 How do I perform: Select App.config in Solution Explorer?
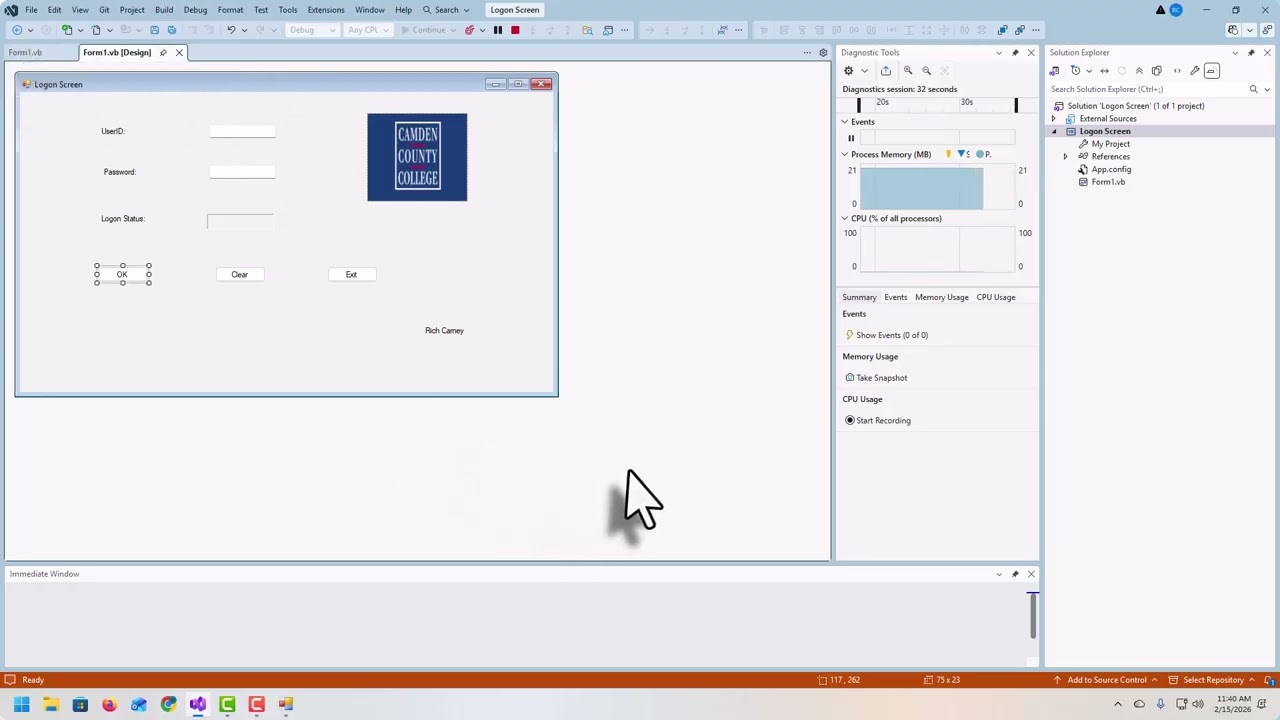[x=1111, y=170]
